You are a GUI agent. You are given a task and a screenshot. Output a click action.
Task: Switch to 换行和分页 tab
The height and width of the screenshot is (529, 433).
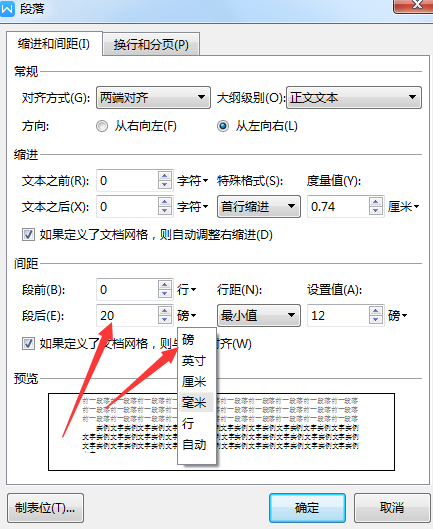pyautogui.click(x=151, y=44)
